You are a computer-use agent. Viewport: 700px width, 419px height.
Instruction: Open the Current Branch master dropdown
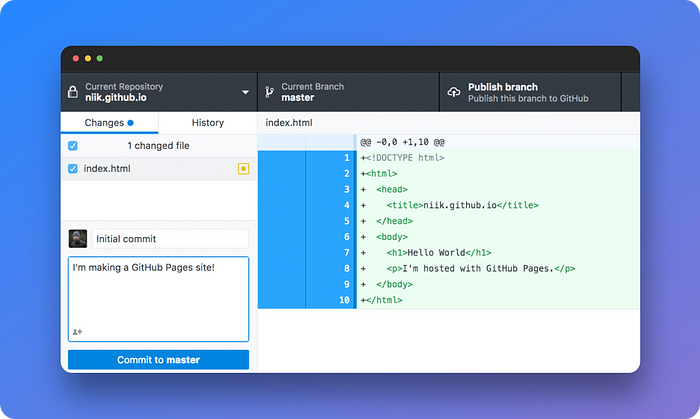click(348, 92)
